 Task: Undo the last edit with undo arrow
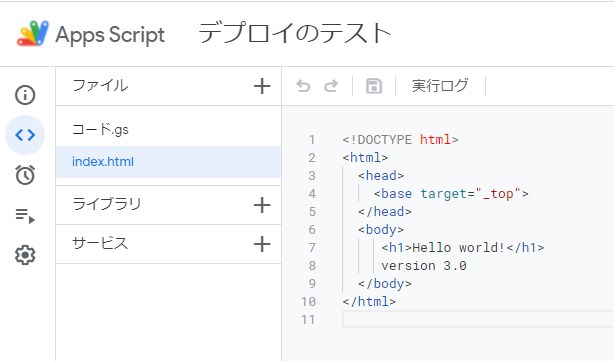tap(303, 86)
